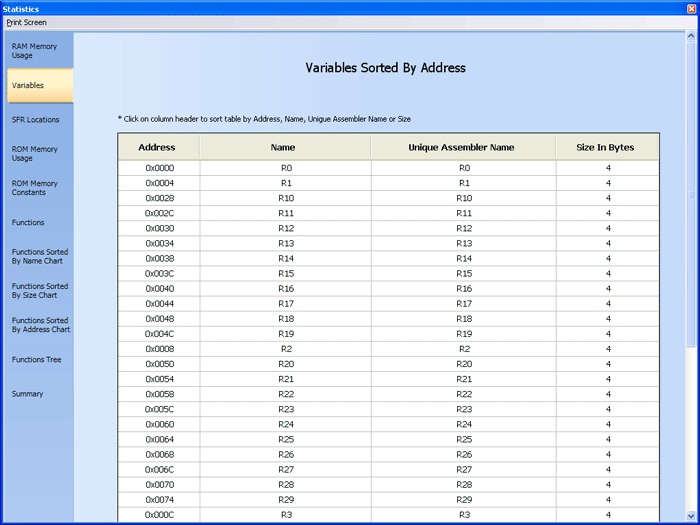Select R12 in Unique Assembler Name column
Screen dimensions: 700x525
(464, 228)
